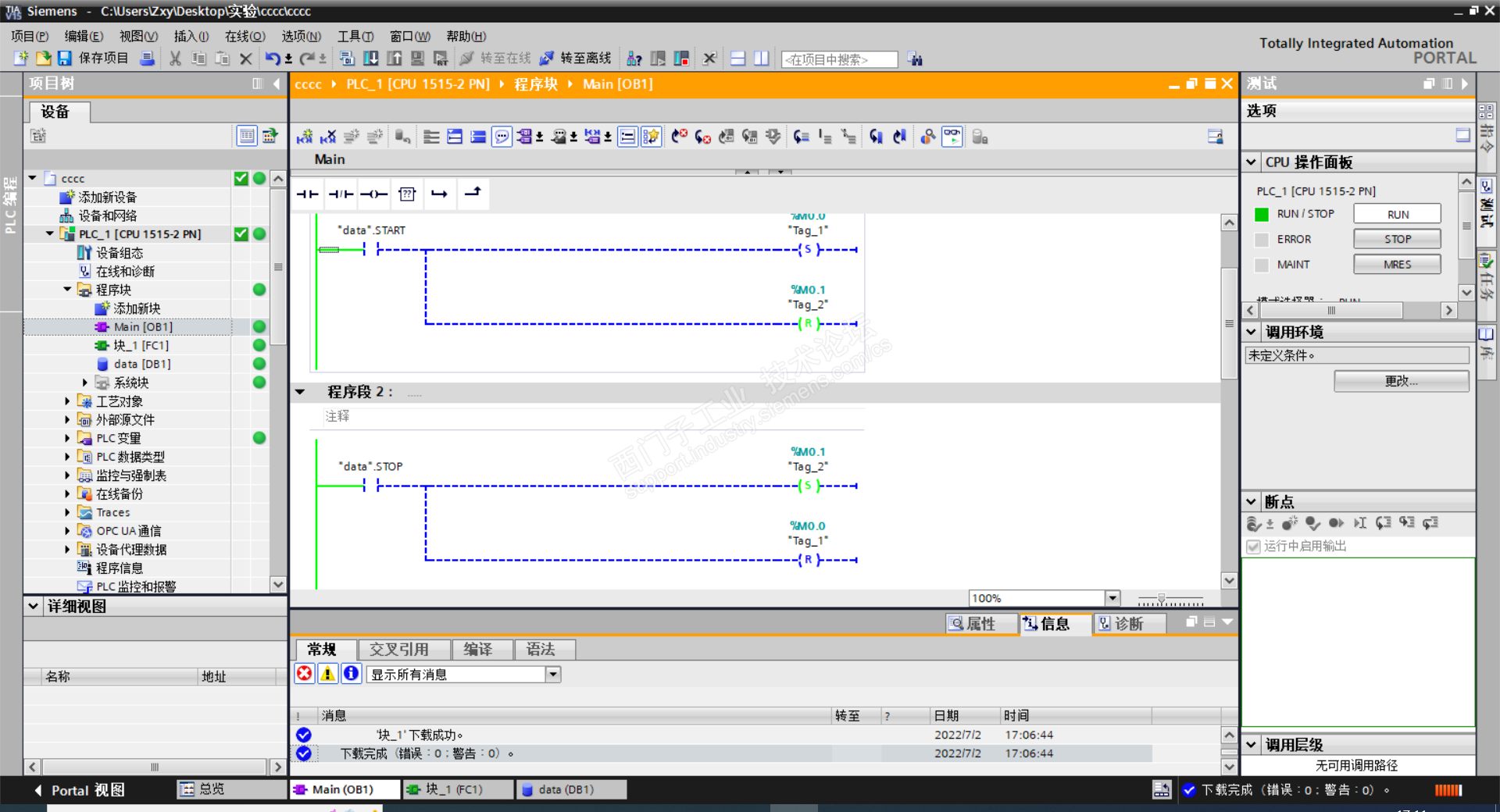Insert an empty box instruction
Viewport: 1500px width, 812px height.
(x=407, y=194)
